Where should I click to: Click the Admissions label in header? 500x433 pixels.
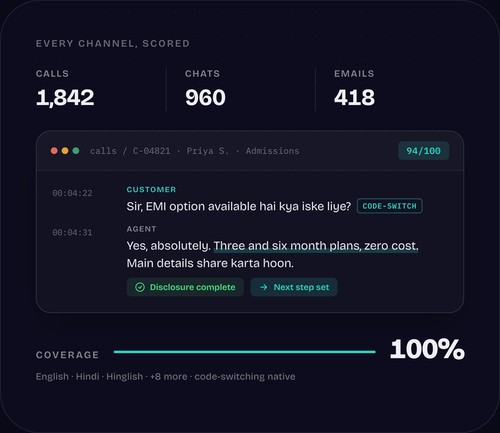(272, 151)
